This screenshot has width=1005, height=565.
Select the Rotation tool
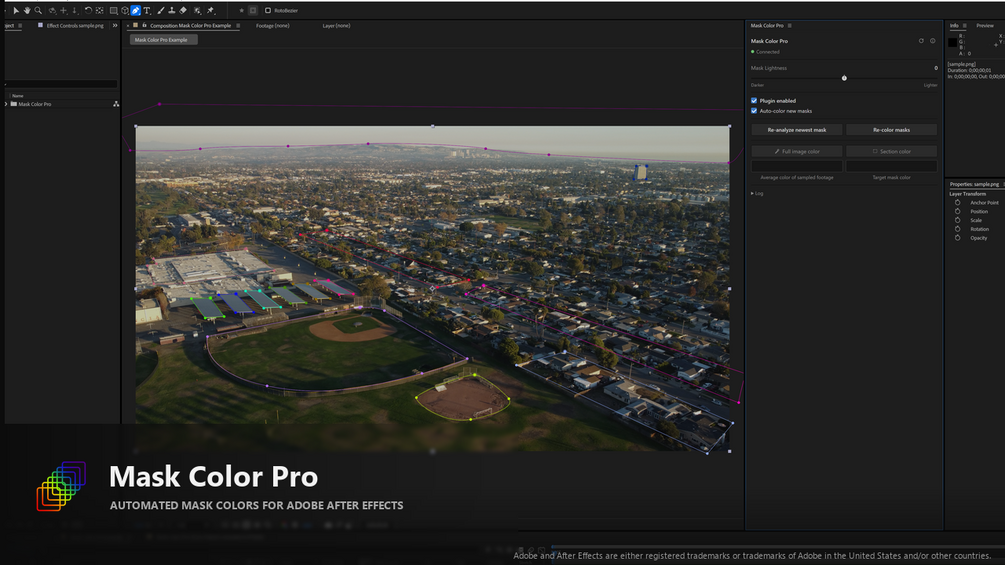pyautogui.click(x=88, y=10)
